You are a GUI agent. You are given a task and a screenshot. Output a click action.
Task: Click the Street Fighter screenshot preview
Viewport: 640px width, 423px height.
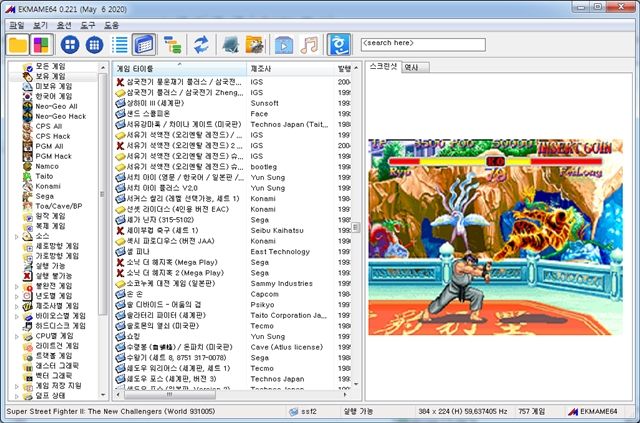(496, 237)
